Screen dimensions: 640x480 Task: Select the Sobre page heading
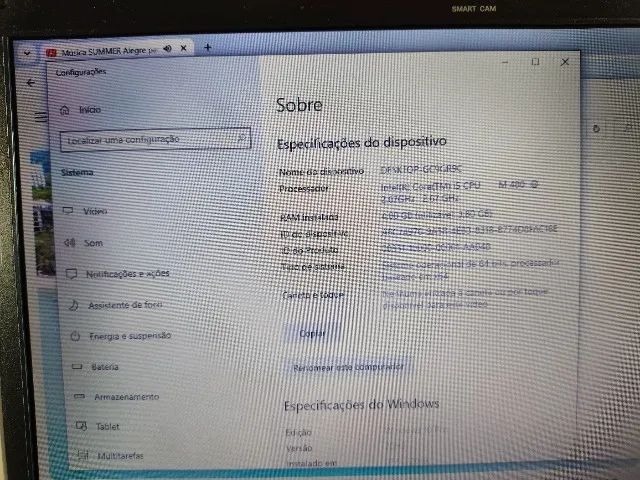click(x=299, y=105)
